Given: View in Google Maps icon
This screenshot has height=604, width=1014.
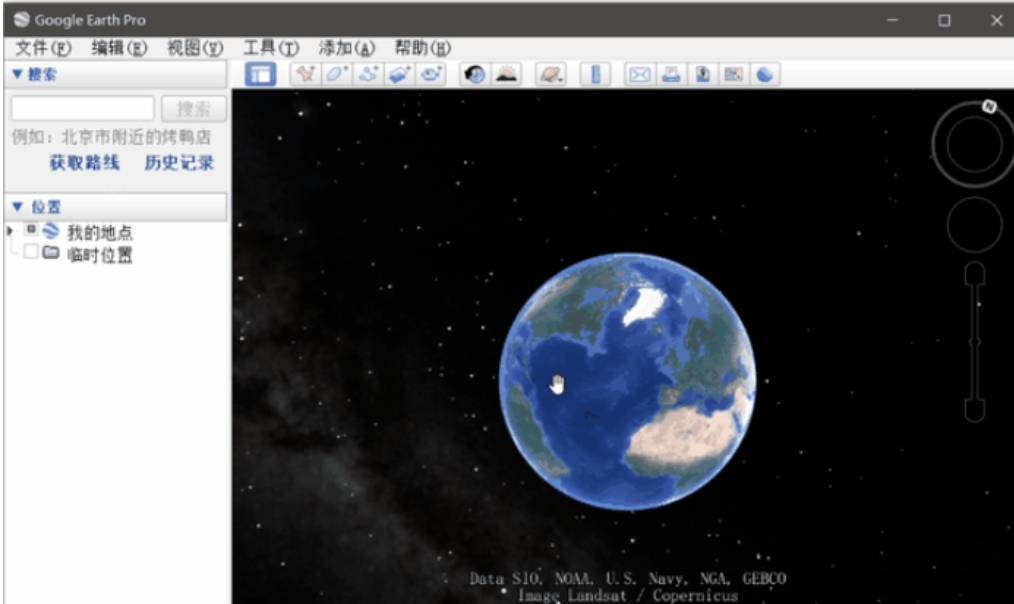Looking at the screenshot, I should [733, 74].
